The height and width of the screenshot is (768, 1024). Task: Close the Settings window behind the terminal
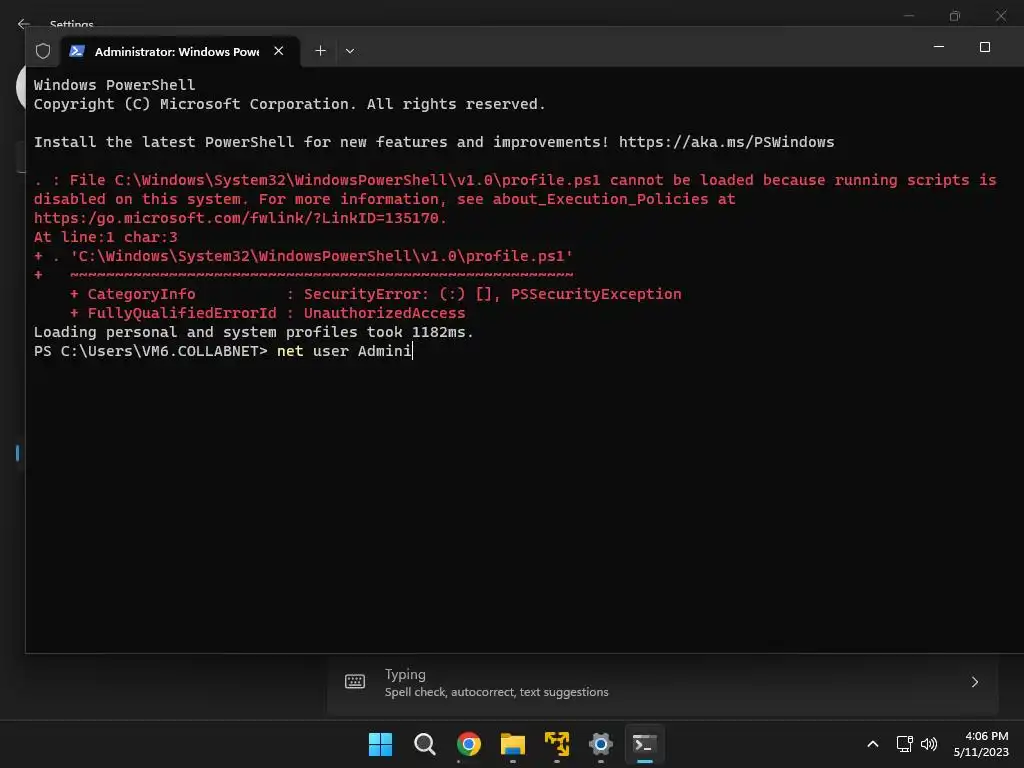[1000, 16]
